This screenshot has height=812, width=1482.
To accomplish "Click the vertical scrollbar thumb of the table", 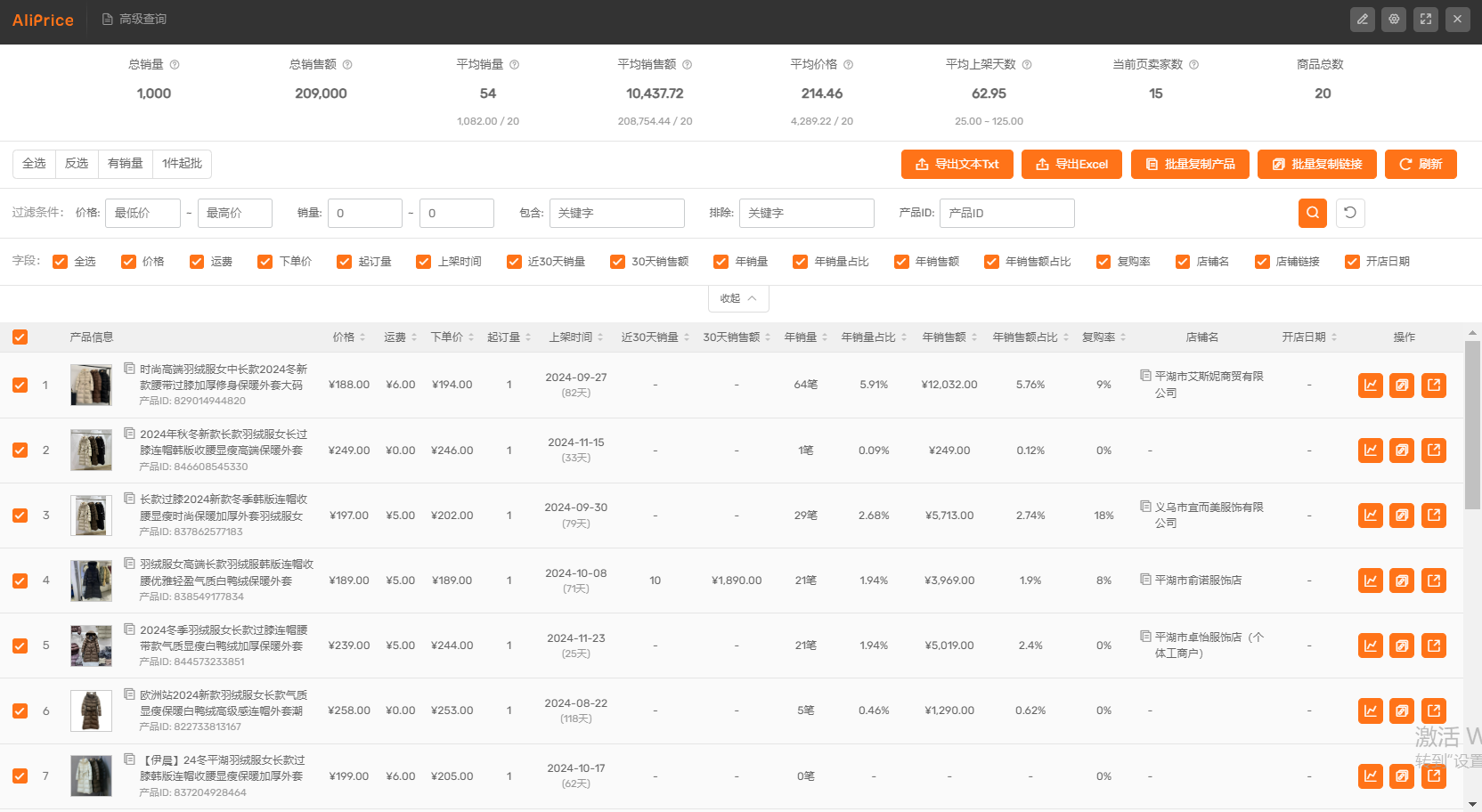I will tap(1472, 424).
